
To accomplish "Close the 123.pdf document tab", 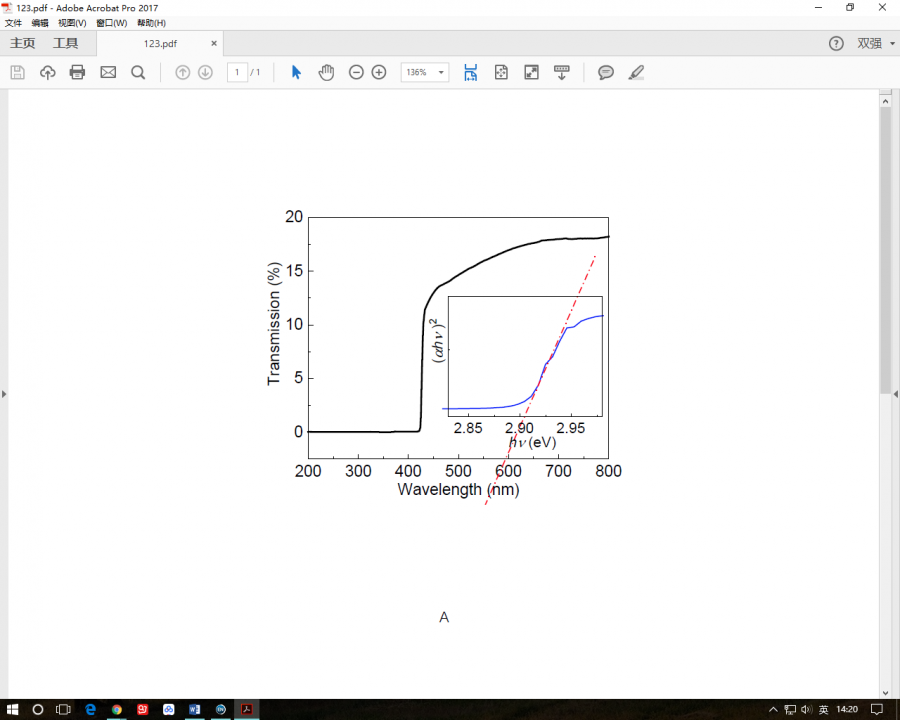I will pos(214,43).
